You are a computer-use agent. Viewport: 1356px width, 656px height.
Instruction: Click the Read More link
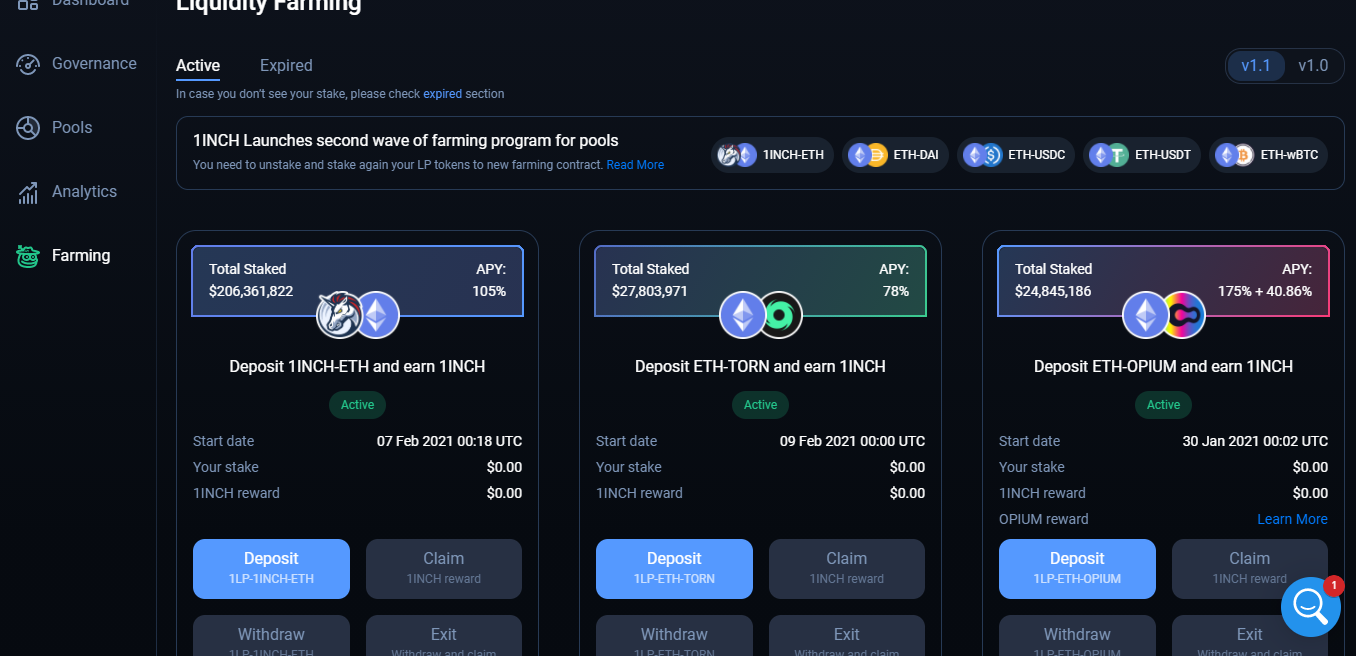click(635, 165)
